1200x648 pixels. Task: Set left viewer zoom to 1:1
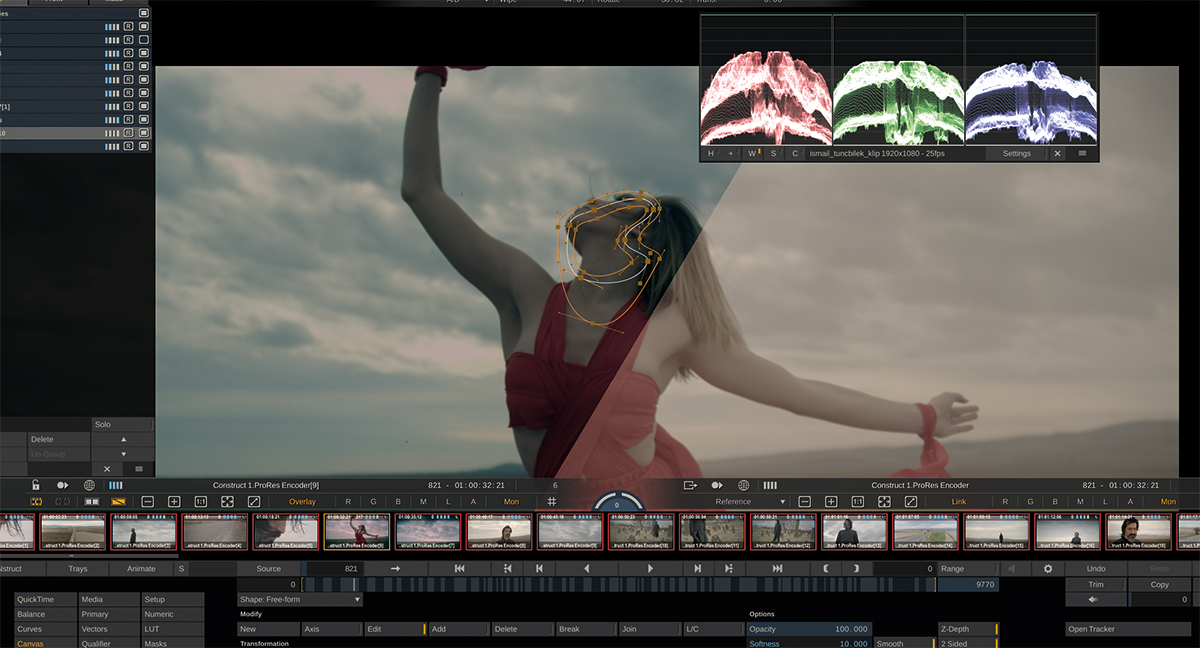tap(200, 501)
